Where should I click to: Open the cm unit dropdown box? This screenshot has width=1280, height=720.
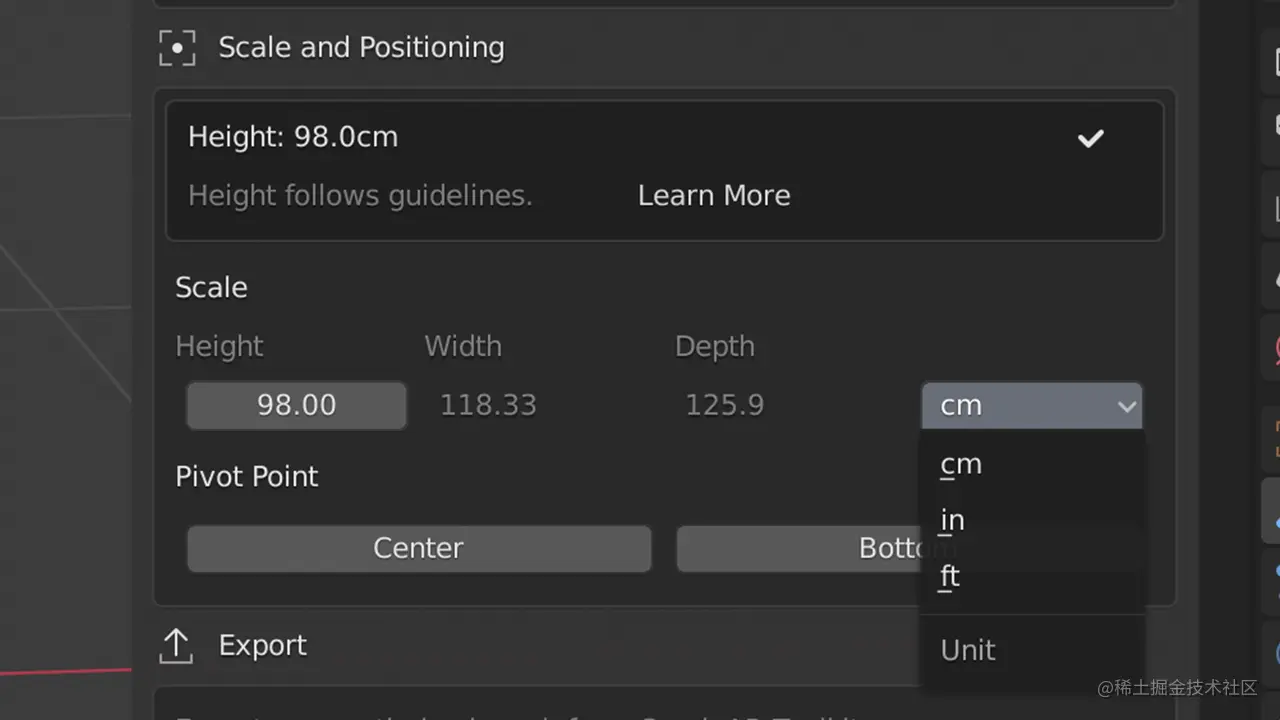pos(1031,406)
